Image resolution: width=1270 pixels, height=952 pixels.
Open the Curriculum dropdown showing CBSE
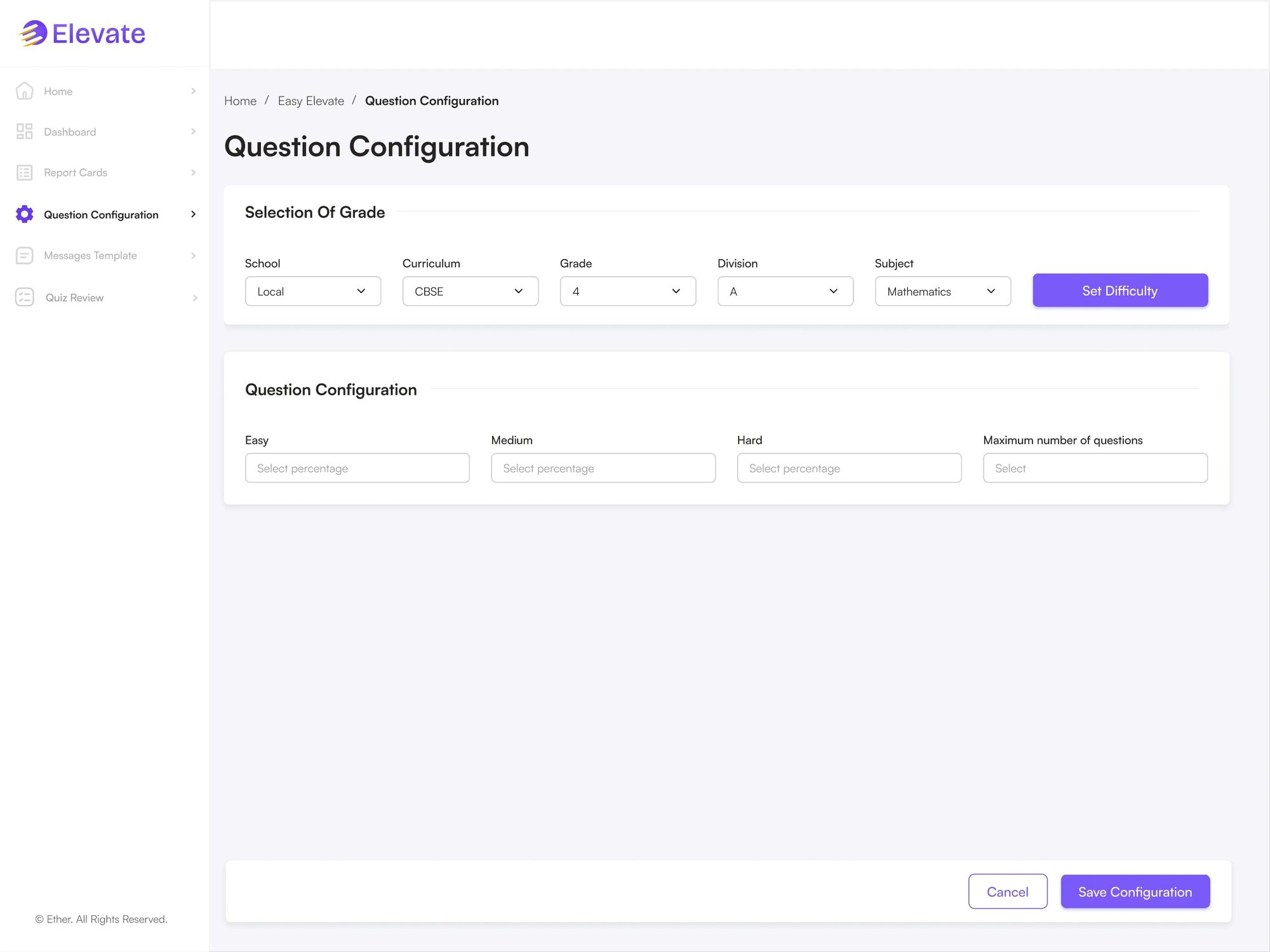click(x=471, y=291)
